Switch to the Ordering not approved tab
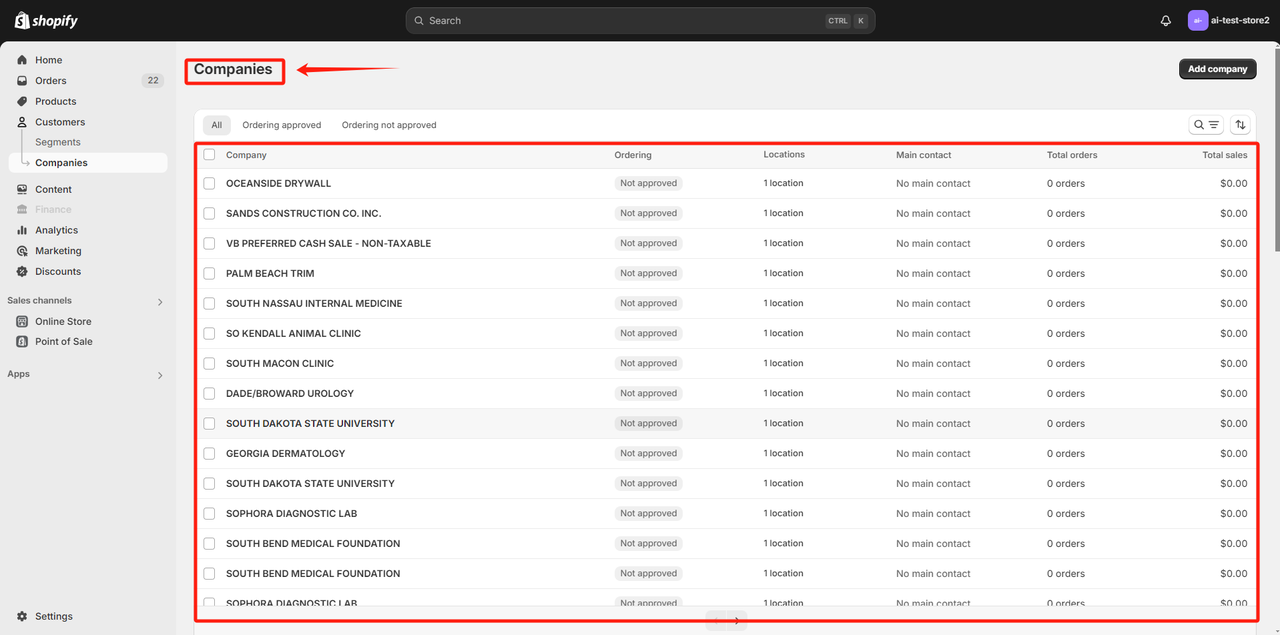 point(389,125)
